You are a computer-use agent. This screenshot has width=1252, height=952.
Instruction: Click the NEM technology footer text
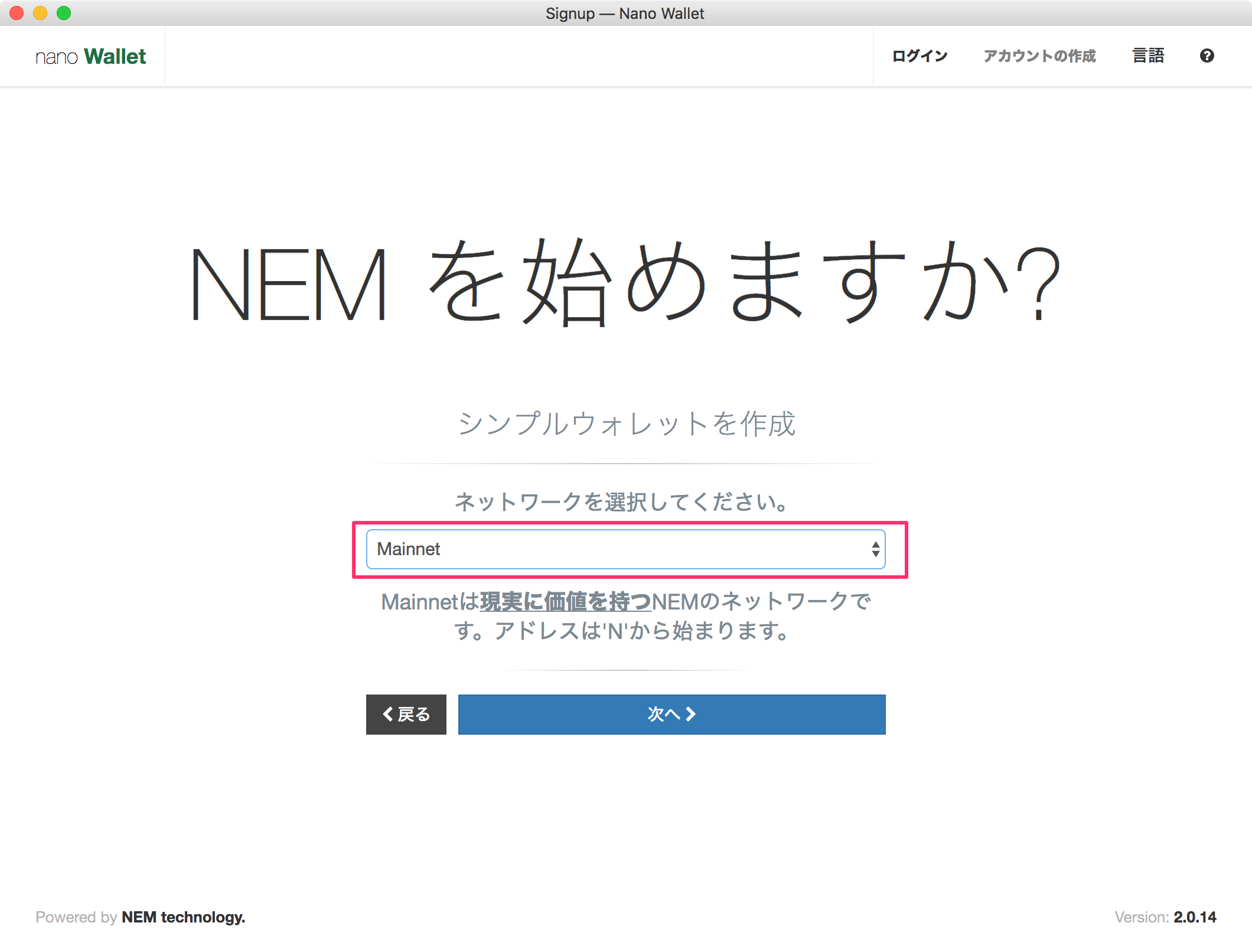click(183, 917)
